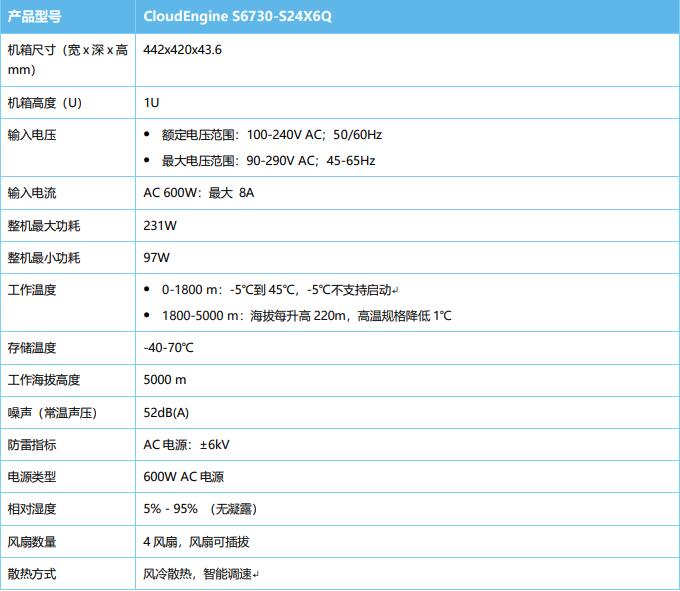Click the '额定电压范围：100-240V AC' line
Viewport: 680px width, 591px height.
[x=272, y=135]
